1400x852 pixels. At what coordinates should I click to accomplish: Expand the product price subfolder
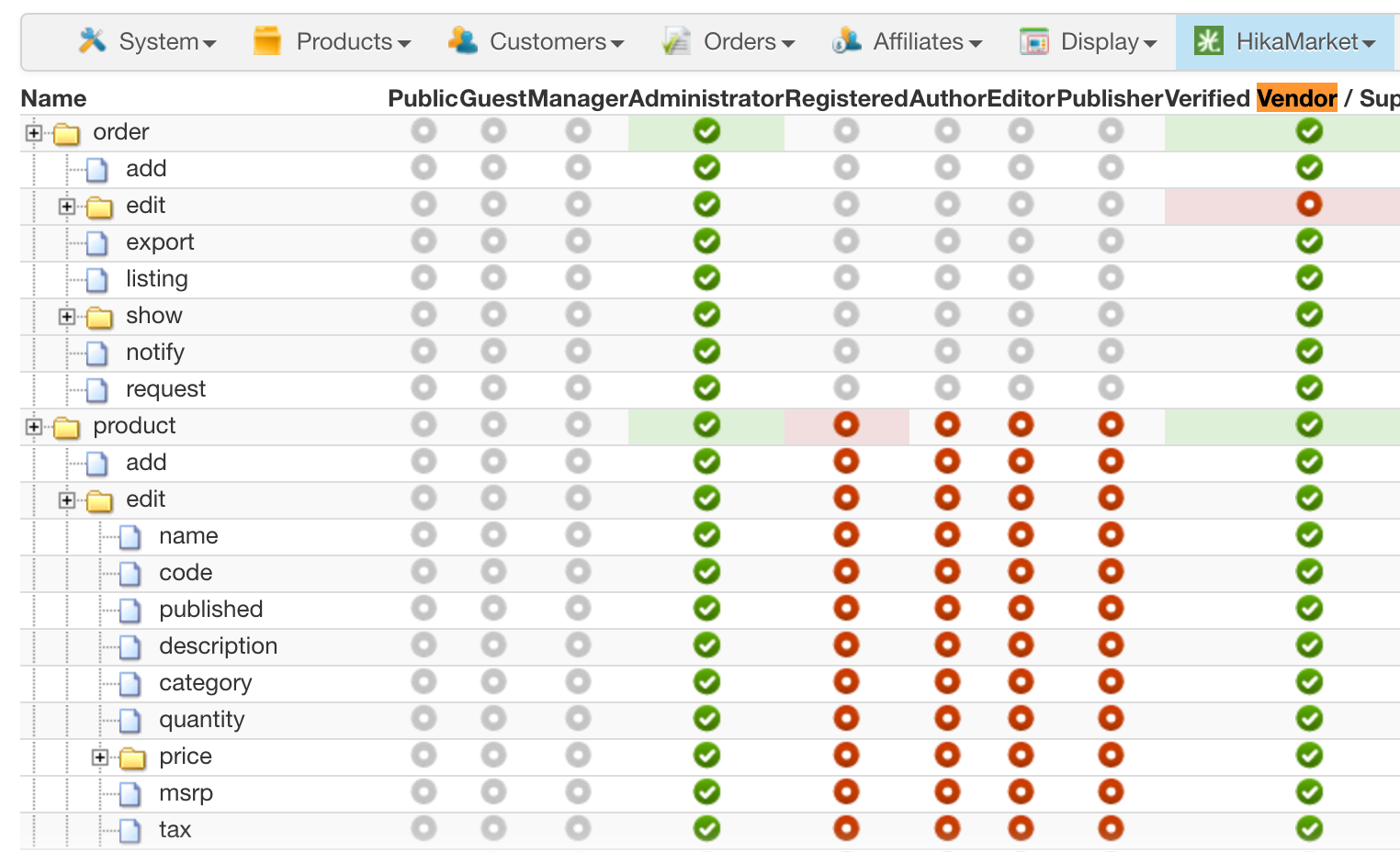tap(100, 757)
